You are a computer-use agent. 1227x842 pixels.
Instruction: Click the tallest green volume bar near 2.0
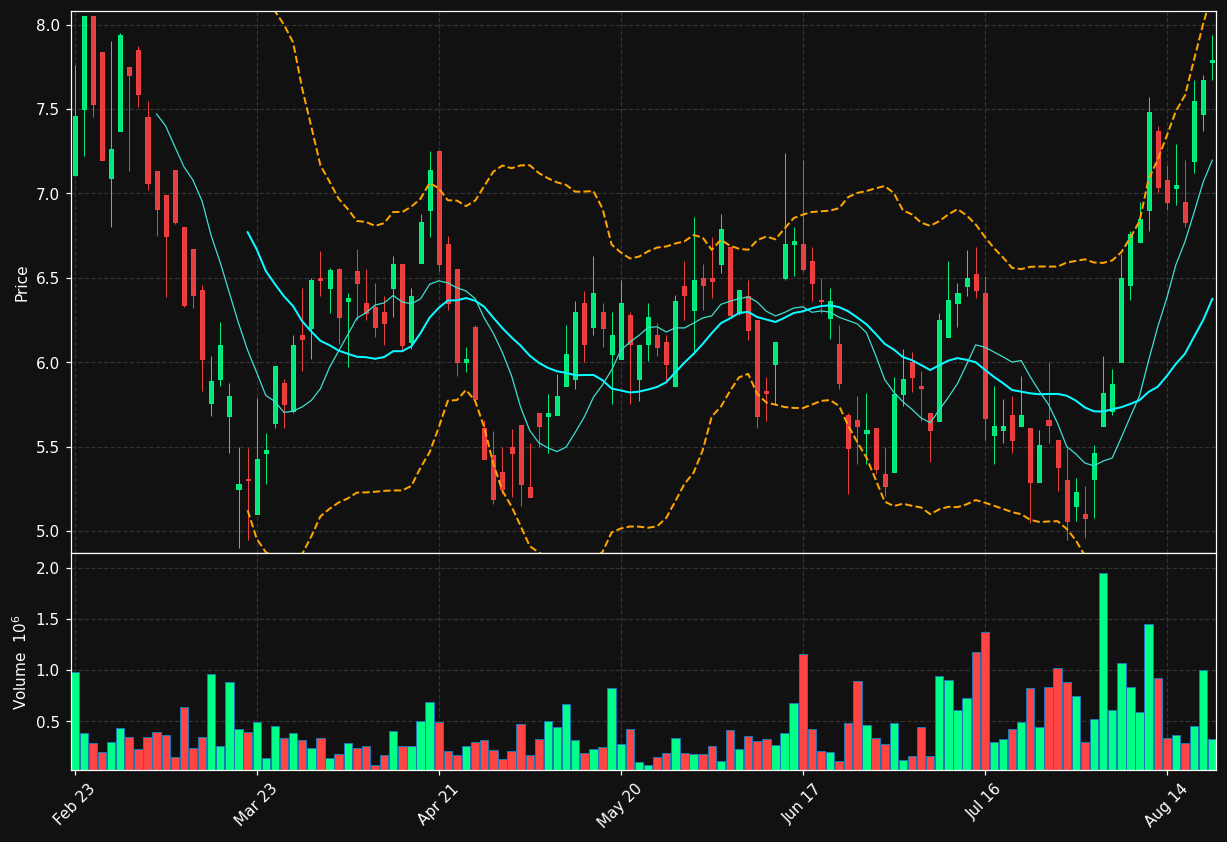[x=1103, y=671]
